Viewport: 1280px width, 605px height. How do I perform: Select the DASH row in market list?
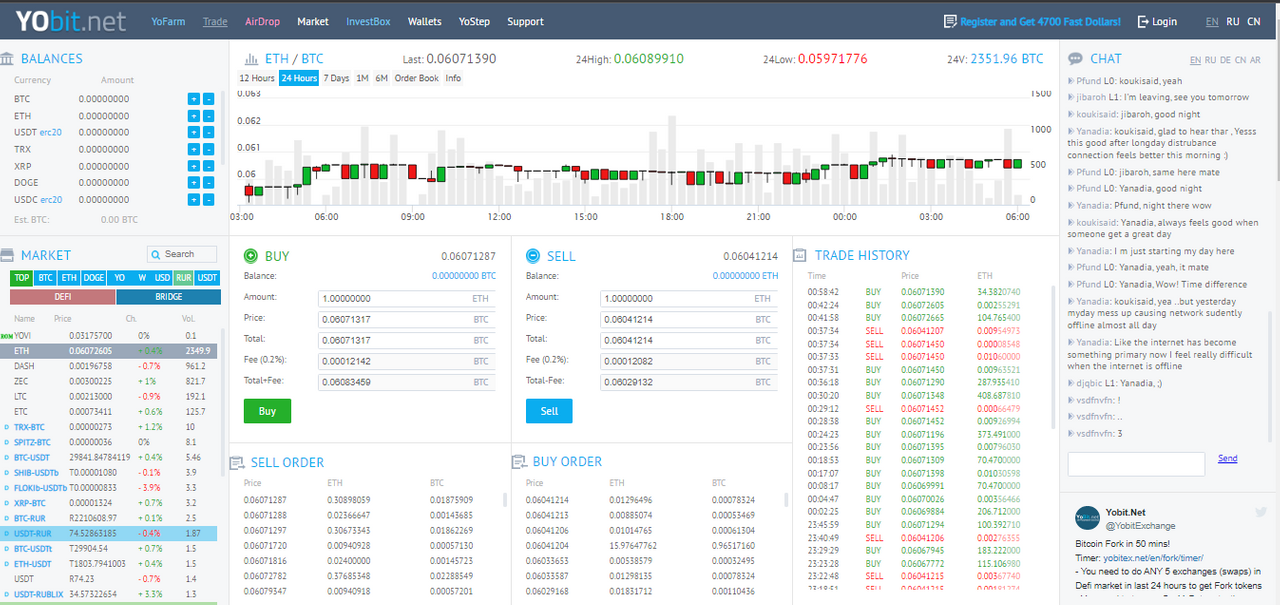[107, 367]
